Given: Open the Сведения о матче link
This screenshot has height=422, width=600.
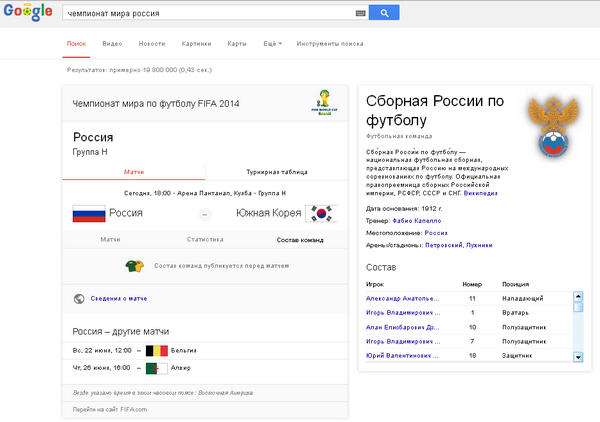Looking at the screenshot, I should tap(119, 299).
